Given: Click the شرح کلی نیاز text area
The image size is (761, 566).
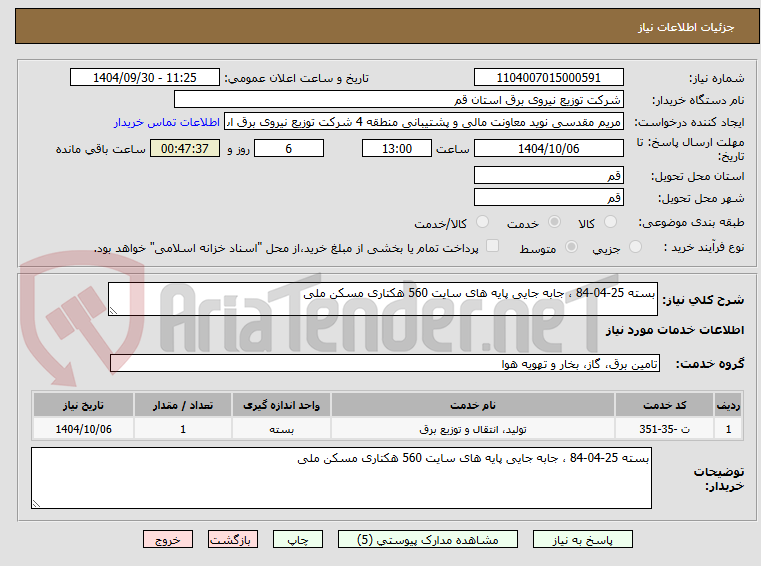Looking at the screenshot, I should pyautogui.click(x=382, y=299).
